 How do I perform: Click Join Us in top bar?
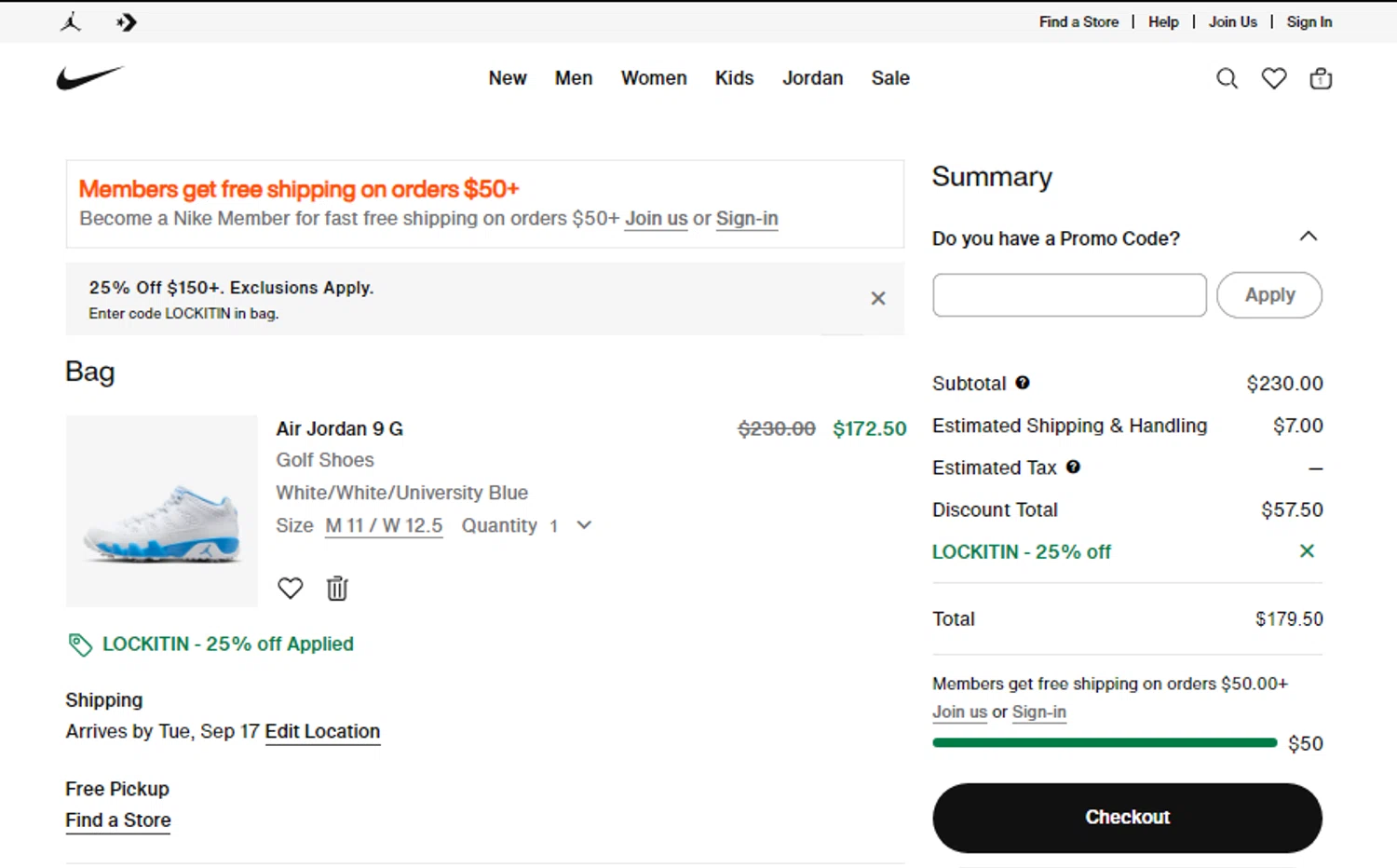(1232, 21)
